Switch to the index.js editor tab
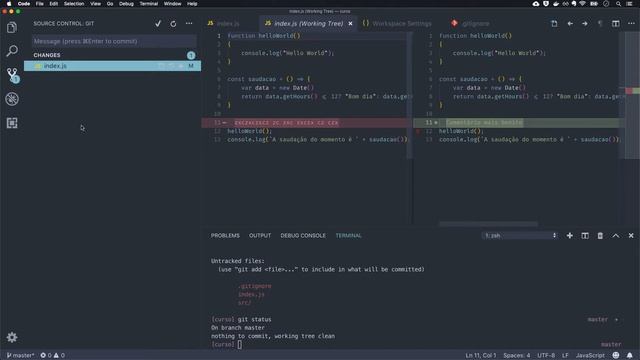 click(229, 24)
